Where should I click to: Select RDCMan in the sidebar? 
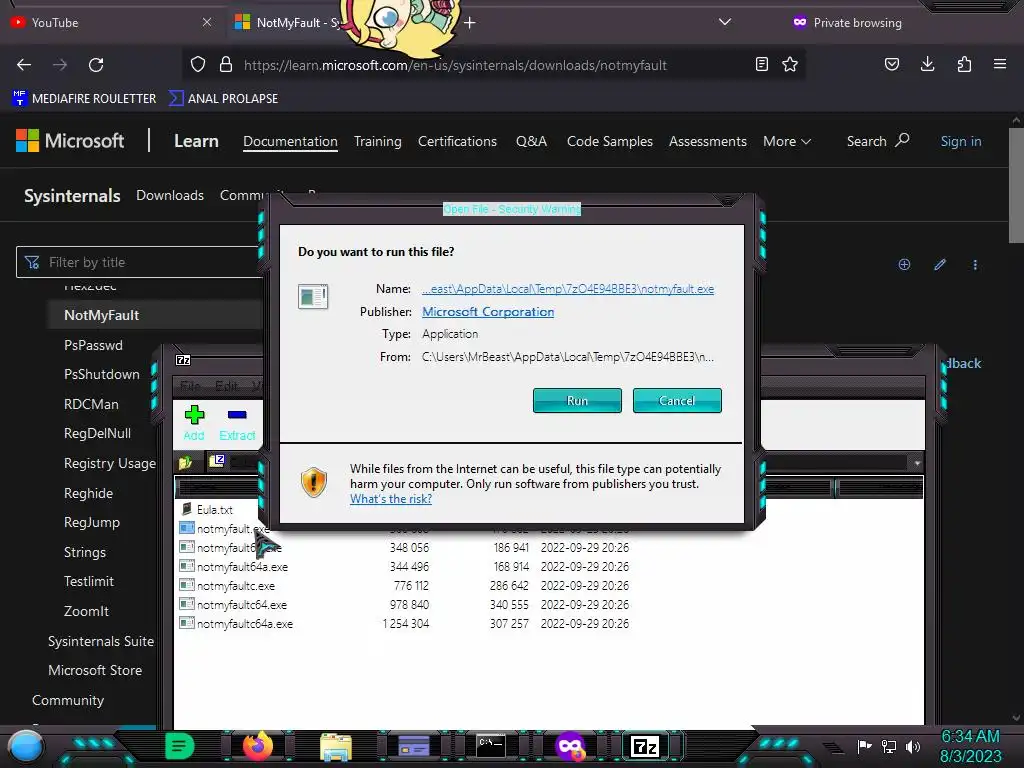point(91,404)
